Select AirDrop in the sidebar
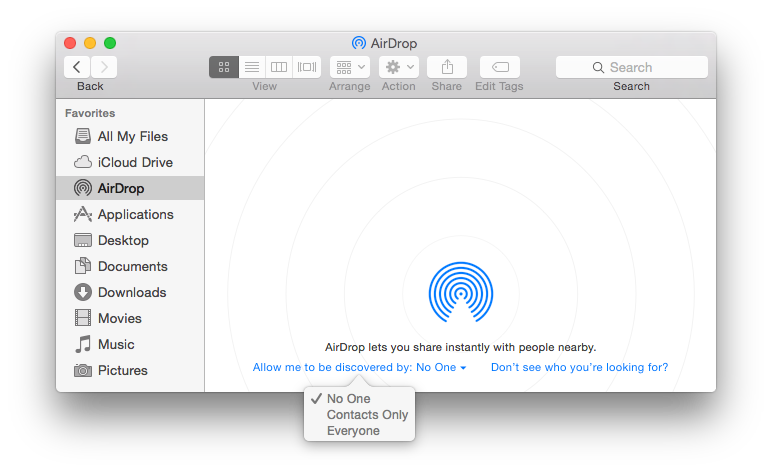Viewport: 772px width, 475px height. coord(130,189)
